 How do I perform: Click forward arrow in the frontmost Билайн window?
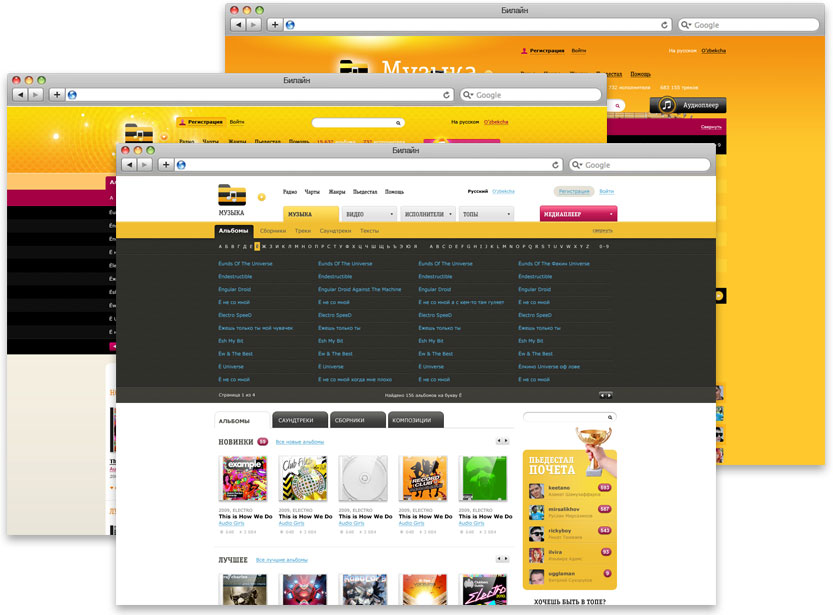tap(144, 165)
